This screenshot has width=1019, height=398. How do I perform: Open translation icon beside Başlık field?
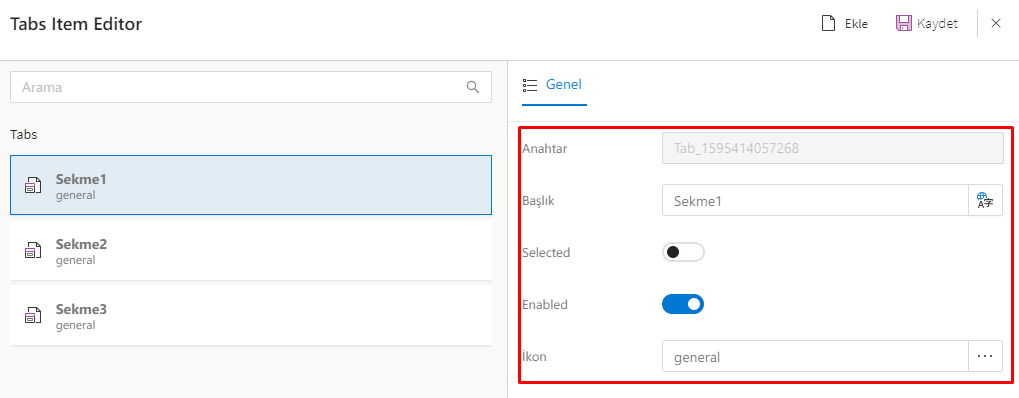(x=985, y=200)
